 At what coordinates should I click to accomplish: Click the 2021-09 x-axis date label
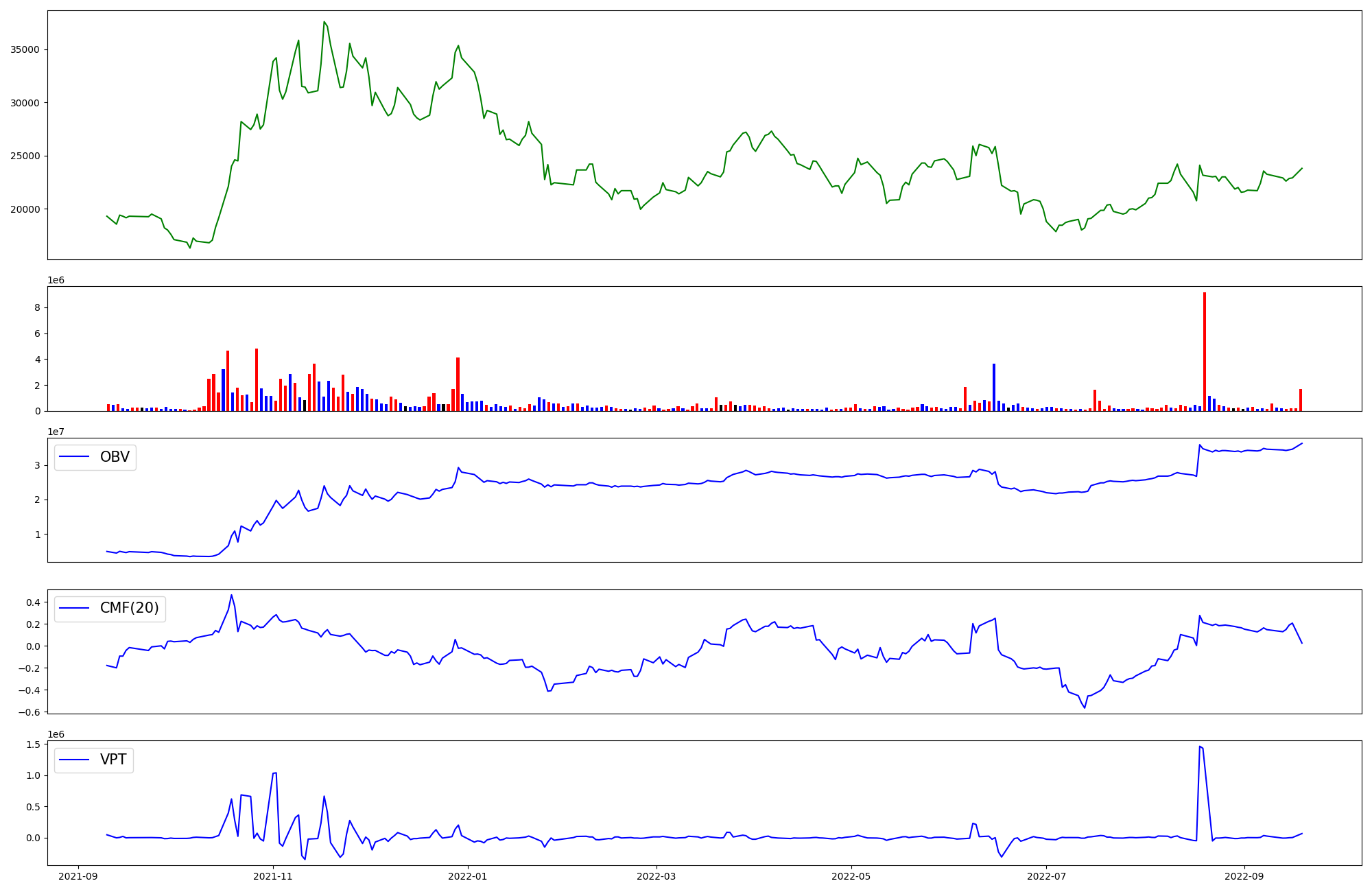(x=78, y=876)
